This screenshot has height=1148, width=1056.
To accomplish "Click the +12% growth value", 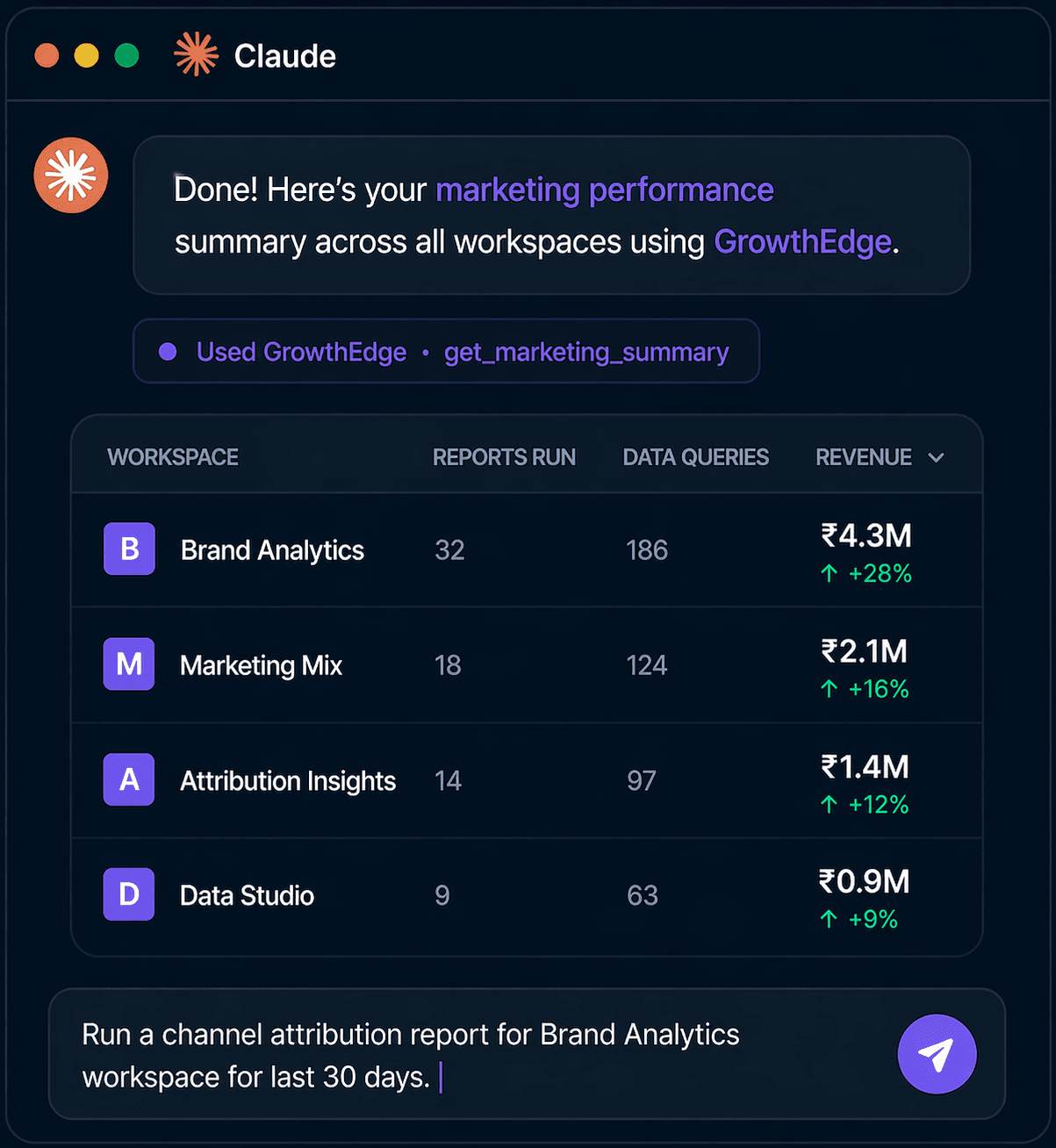I will coord(879,804).
